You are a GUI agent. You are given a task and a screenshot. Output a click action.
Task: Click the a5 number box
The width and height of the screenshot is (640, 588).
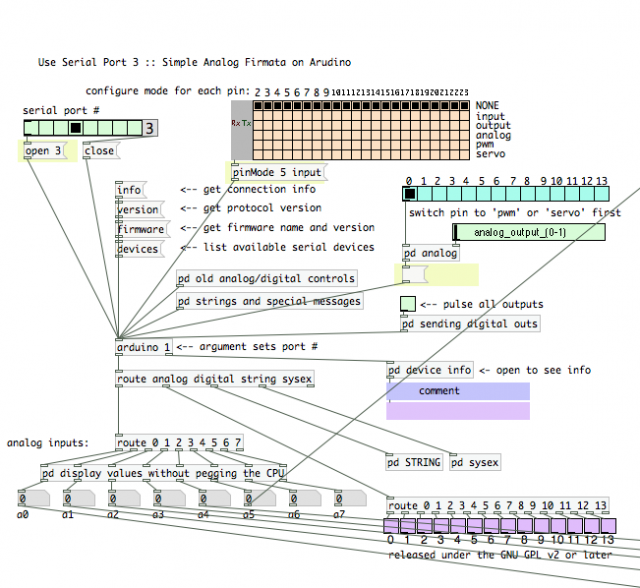tap(260, 499)
